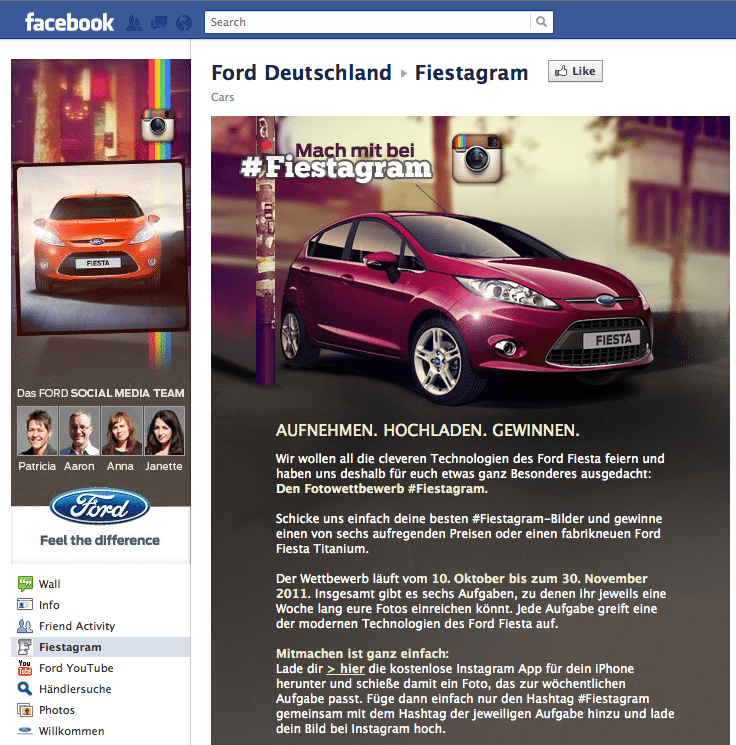The width and height of the screenshot is (736, 745).
Task: Click the orange Fiesta profile picture
Action: pos(101,247)
